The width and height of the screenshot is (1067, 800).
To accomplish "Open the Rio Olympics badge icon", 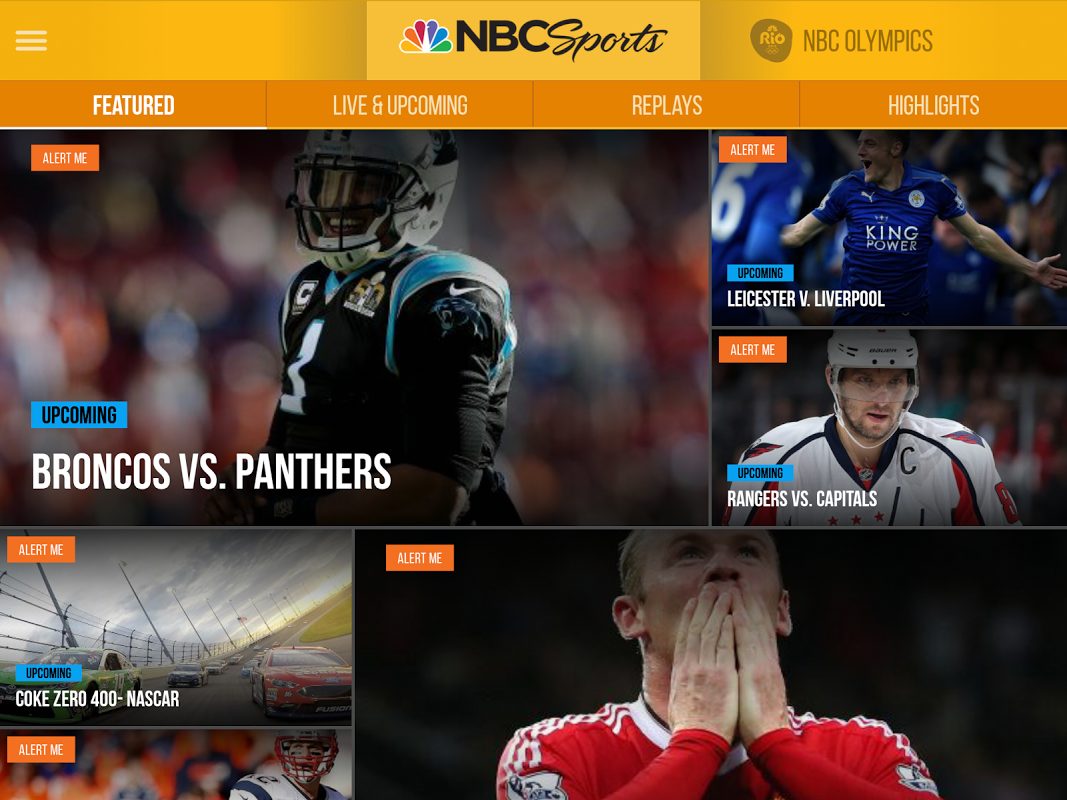I will (771, 40).
